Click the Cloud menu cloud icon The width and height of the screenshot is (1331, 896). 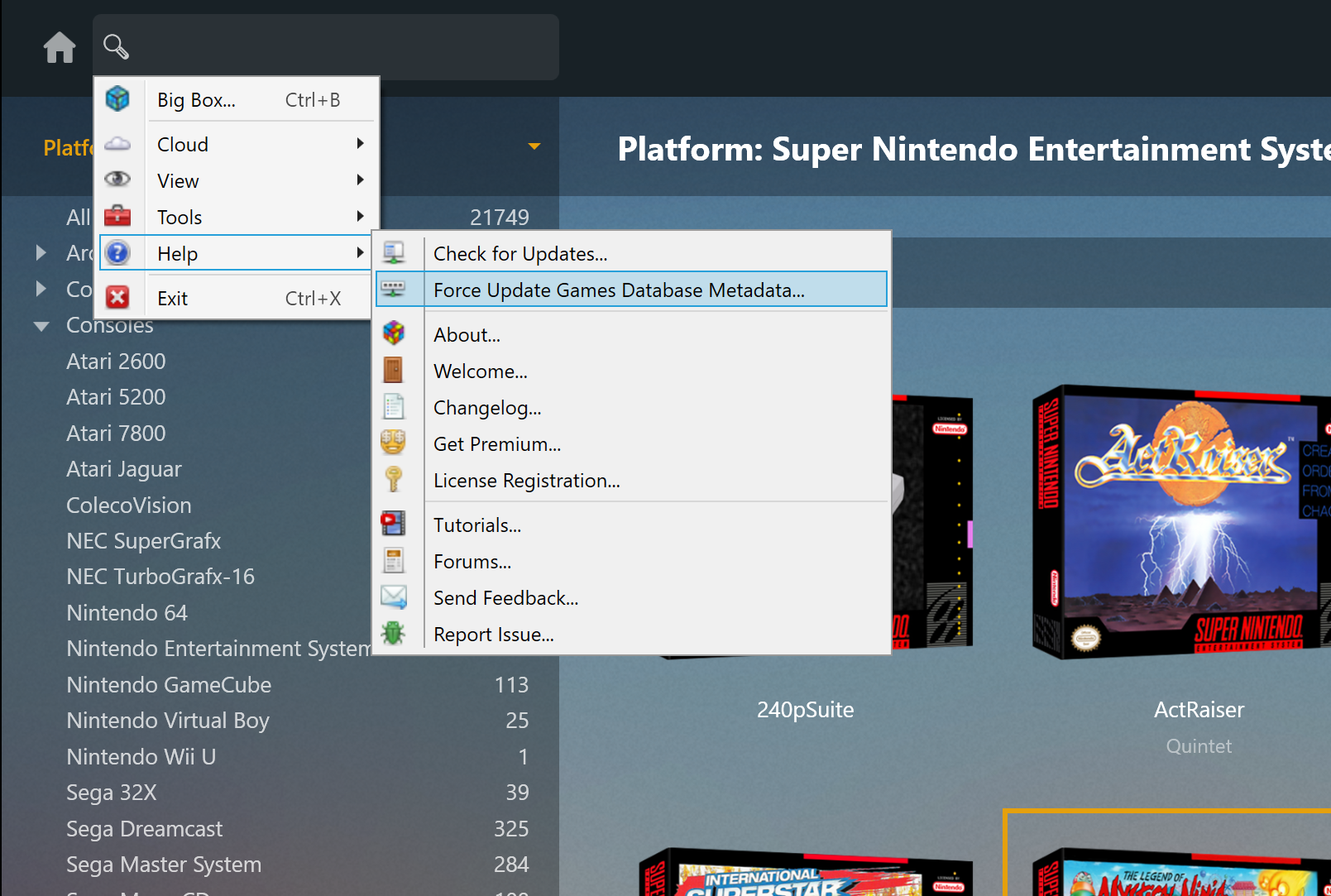coord(117,144)
